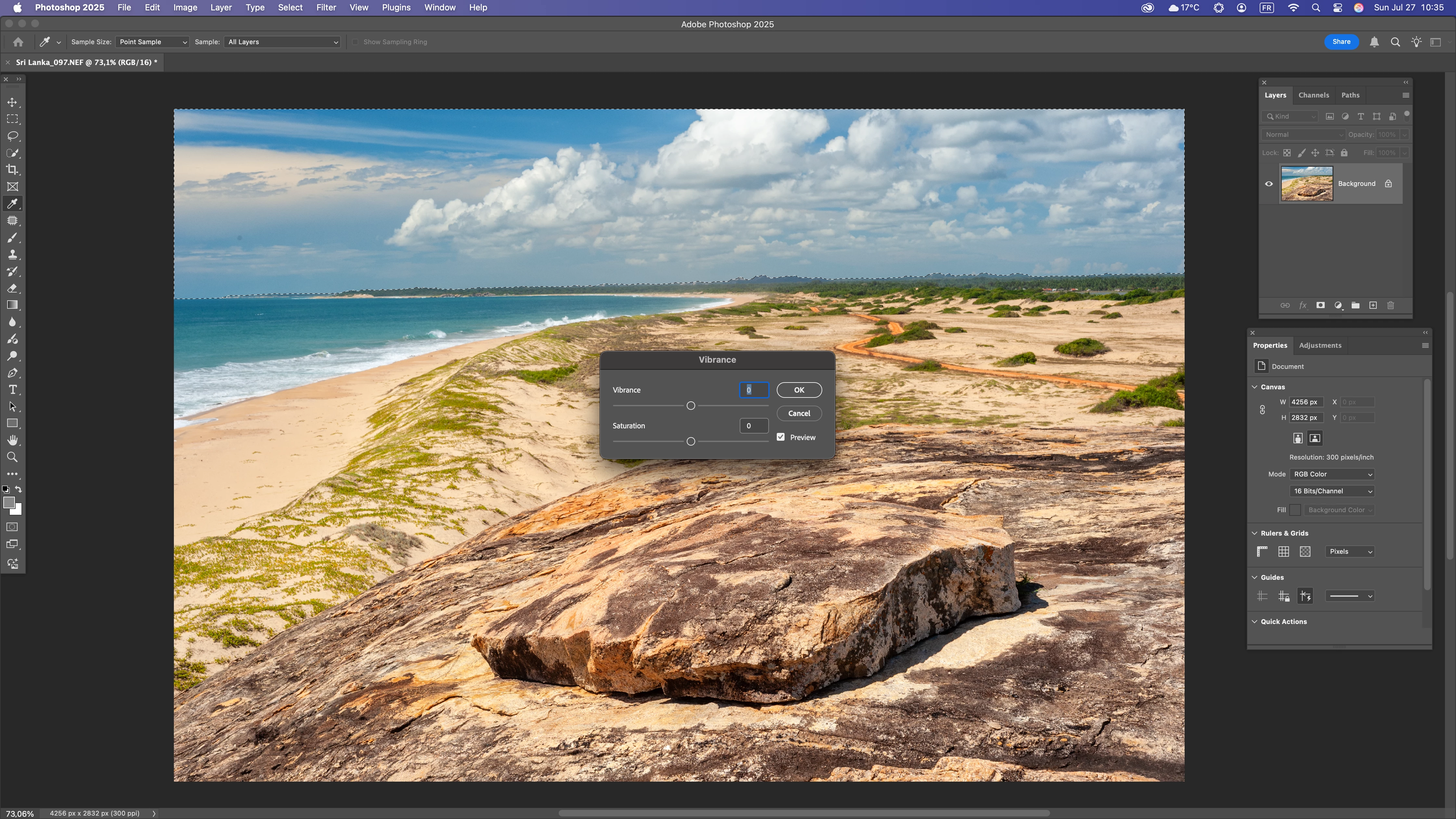This screenshot has height=819, width=1456.
Task: Click the Saturation slider handle
Action: coord(691,441)
